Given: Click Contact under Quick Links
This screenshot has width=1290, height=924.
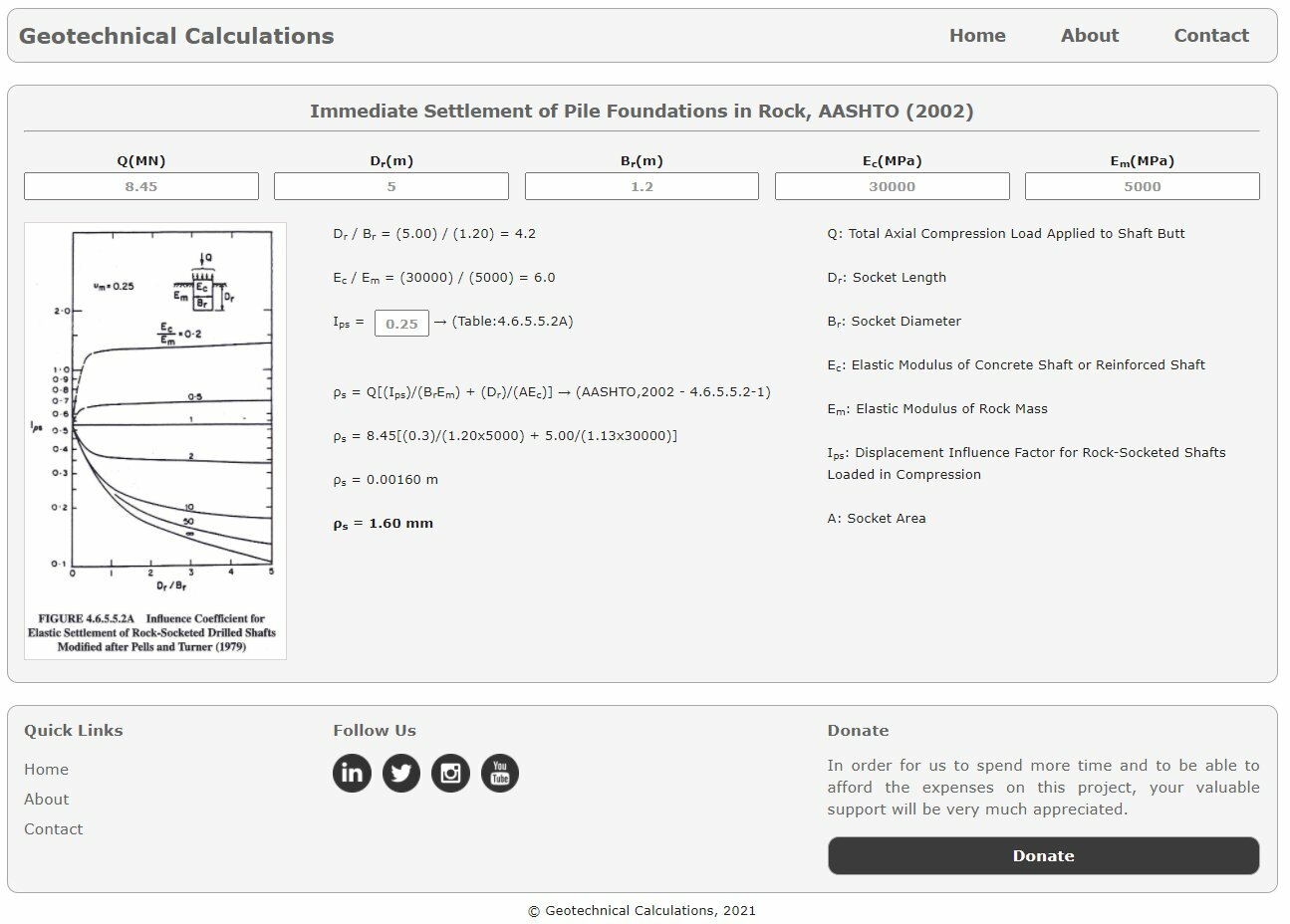Looking at the screenshot, I should (x=53, y=828).
